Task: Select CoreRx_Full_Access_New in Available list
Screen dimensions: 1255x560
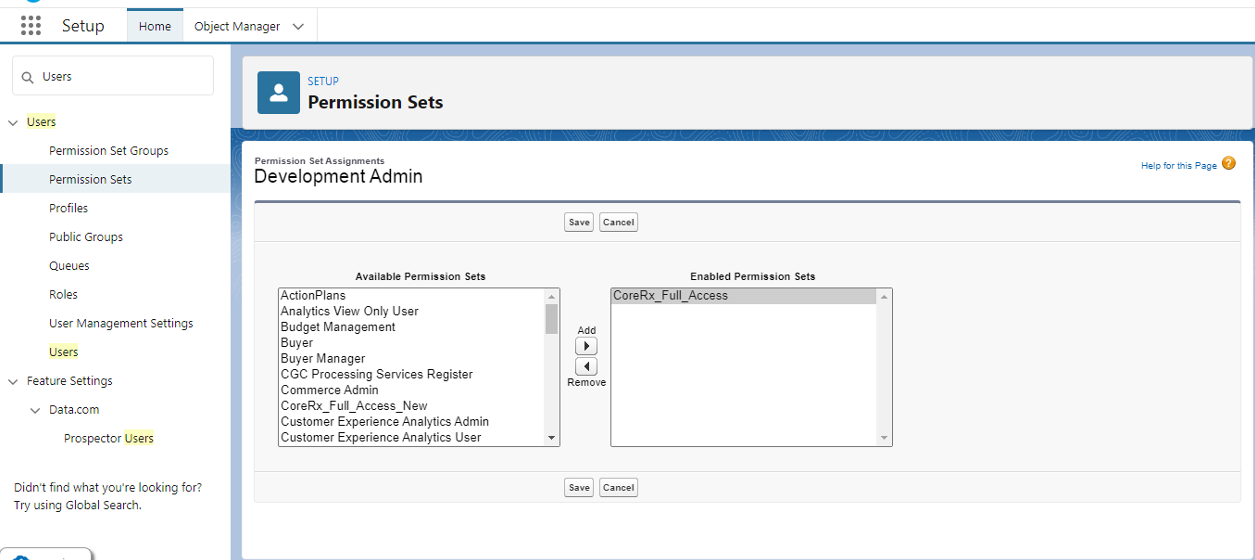Action: coord(354,406)
